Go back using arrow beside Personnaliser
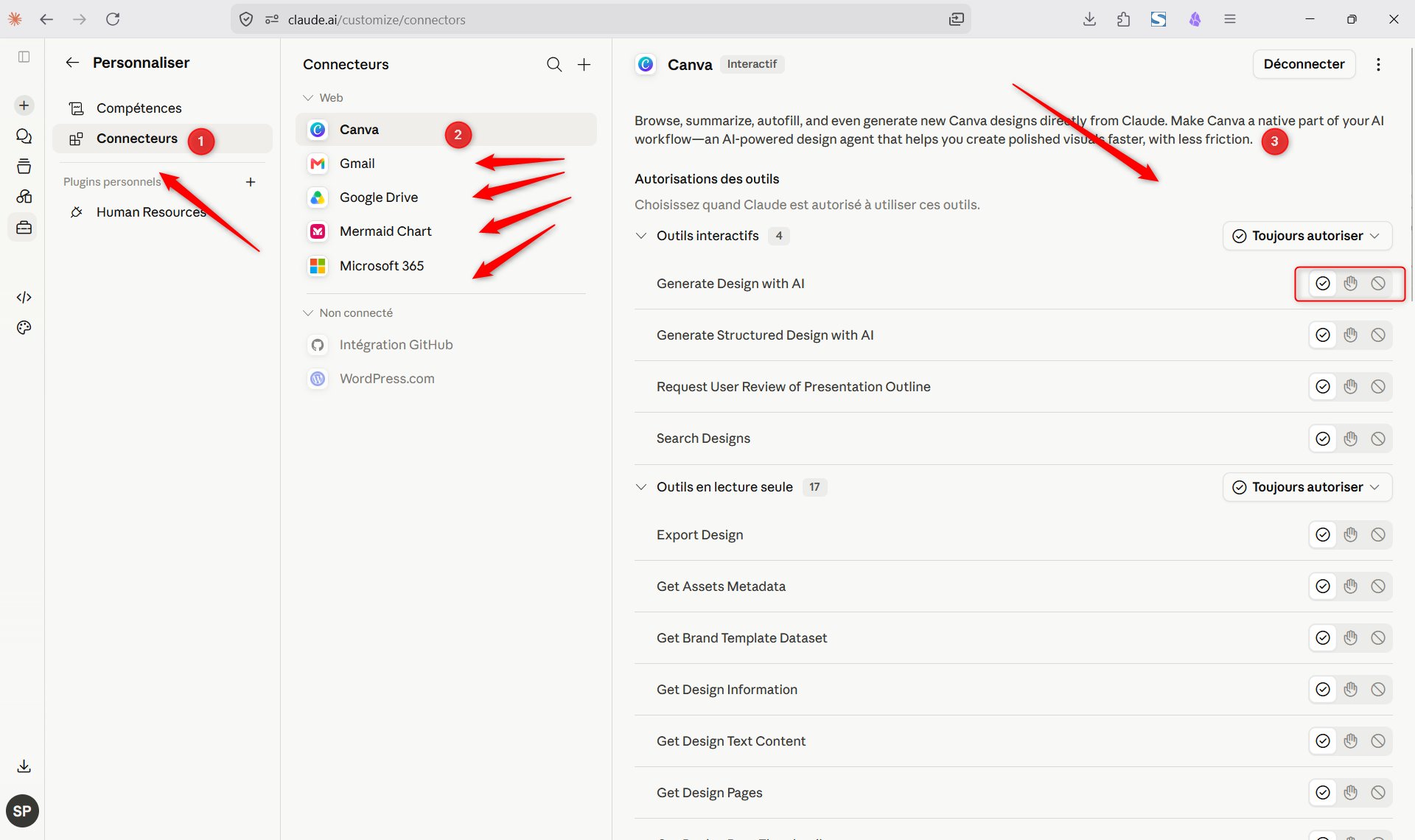 (x=72, y=63)
